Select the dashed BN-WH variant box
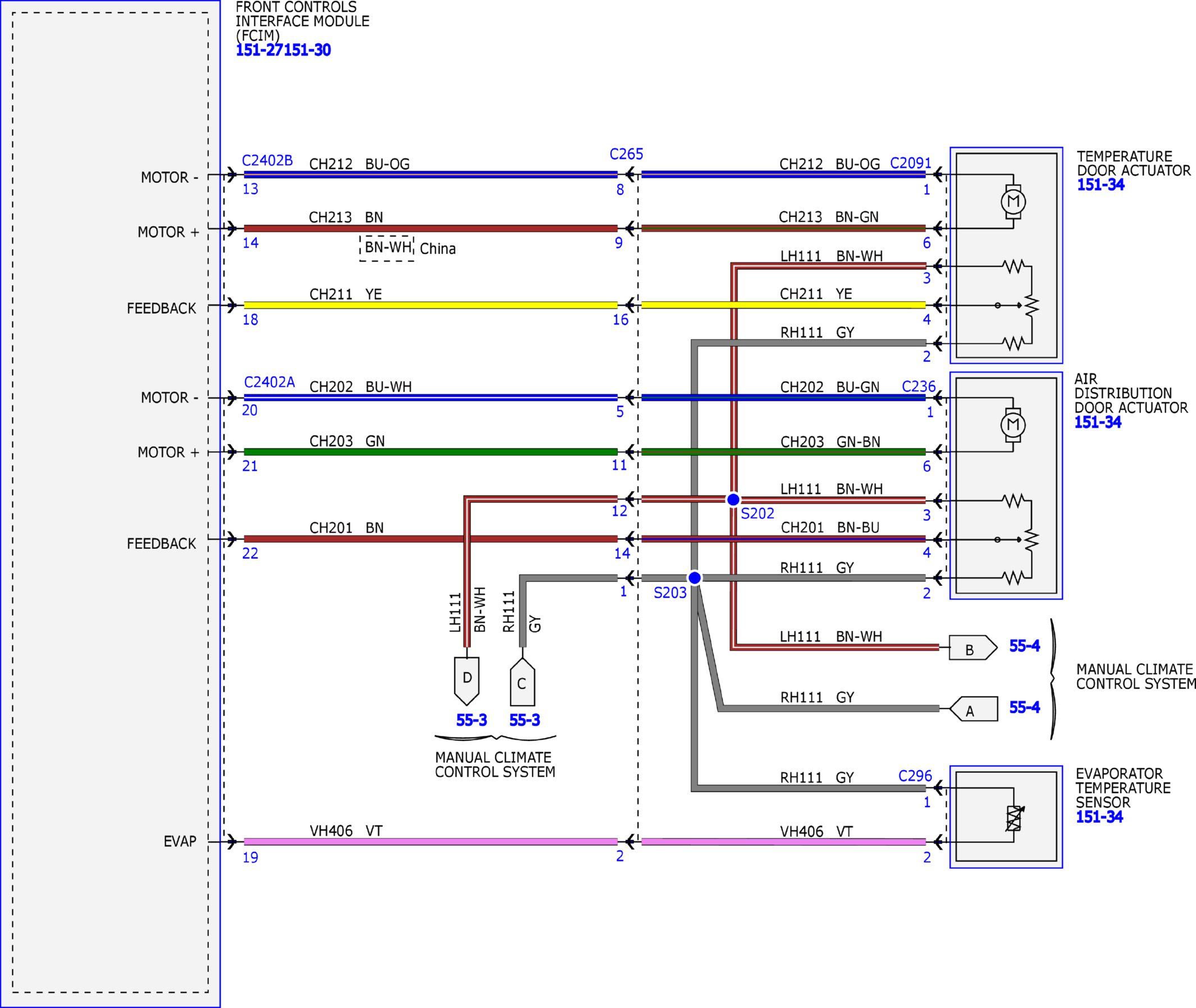This screenshot has height=1008, width=1196. (387, 248)
